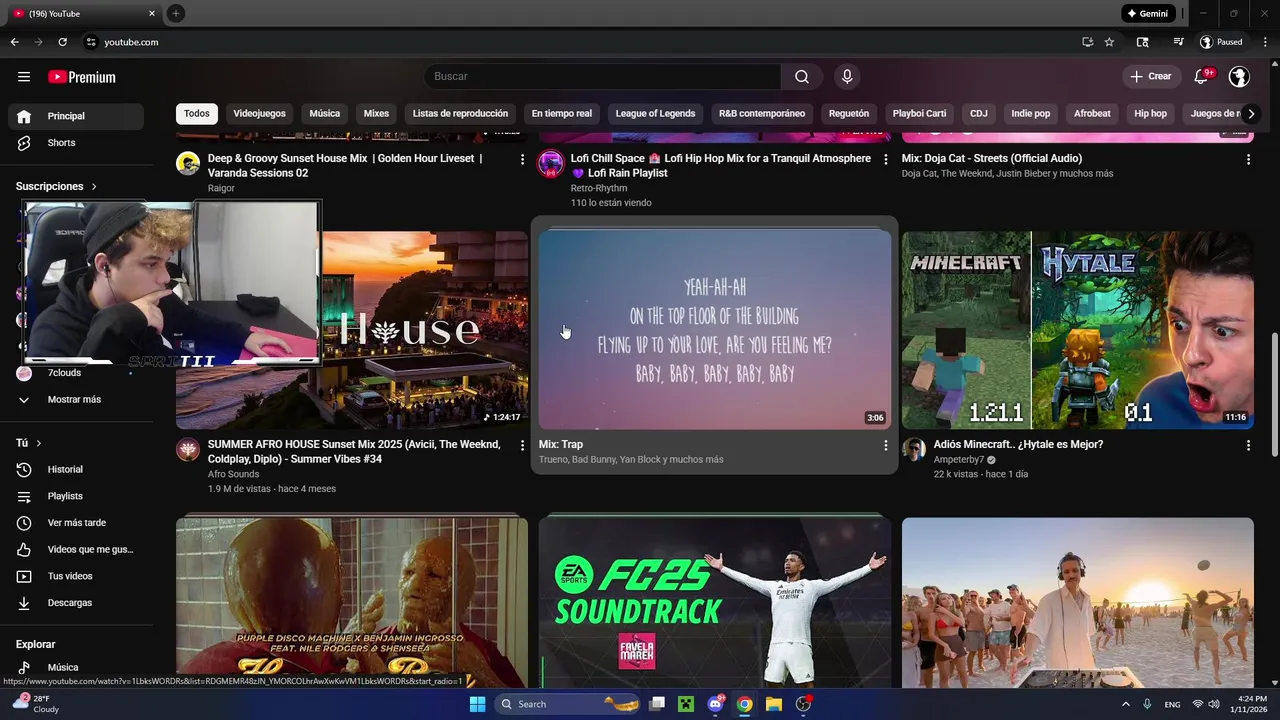Click the Buscar search field

pyautogui.click(x=603, y=77)
